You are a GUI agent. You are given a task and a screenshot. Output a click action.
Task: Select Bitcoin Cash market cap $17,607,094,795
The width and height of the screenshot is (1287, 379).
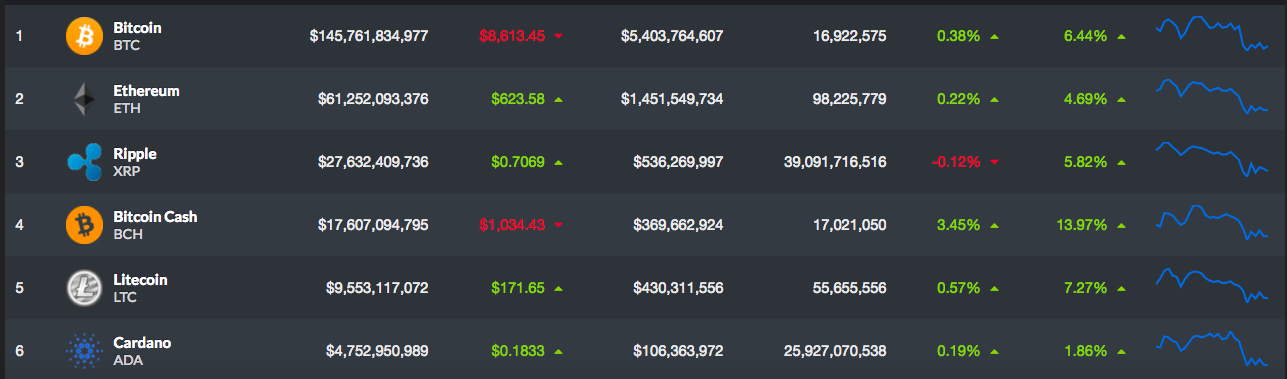(x=373, y=225)
